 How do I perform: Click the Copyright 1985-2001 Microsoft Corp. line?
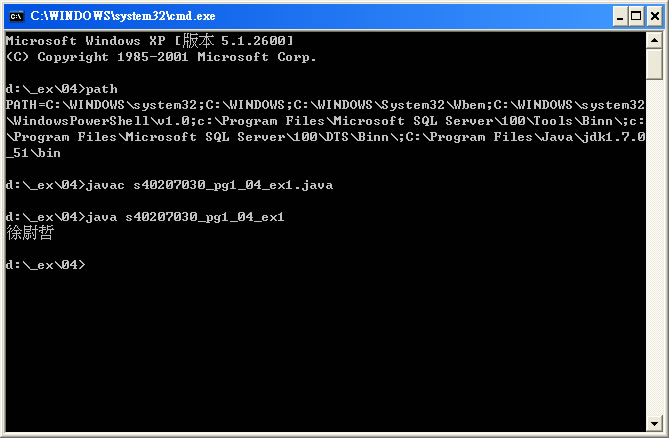pyautogui.click(x=161, y=57)
